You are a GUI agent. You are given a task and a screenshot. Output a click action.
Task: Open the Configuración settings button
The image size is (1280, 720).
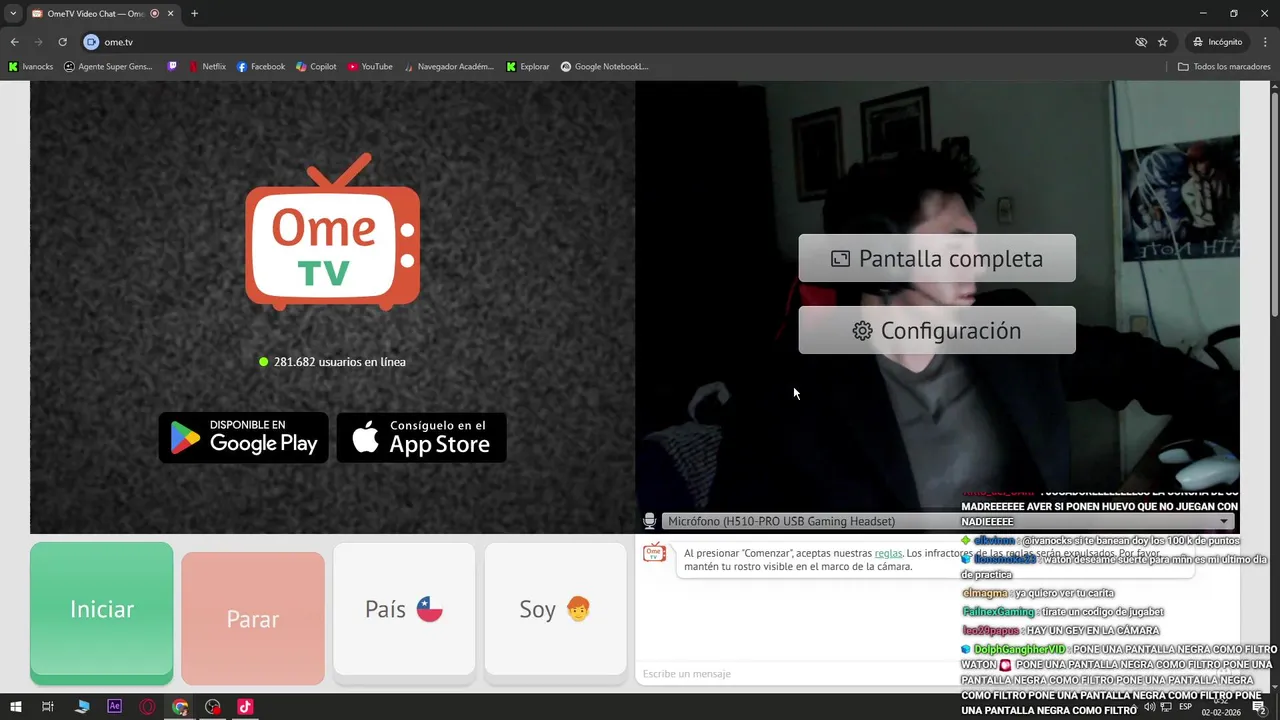click(937, 330)
